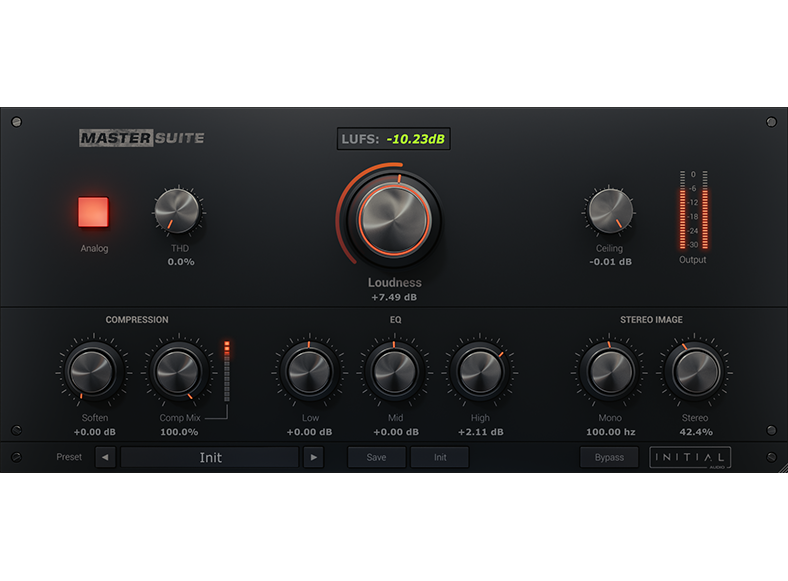Click the Comp Mix knob
Image resolution: width=788 pixels, height=581 pixels.
(x=177, y=371)
